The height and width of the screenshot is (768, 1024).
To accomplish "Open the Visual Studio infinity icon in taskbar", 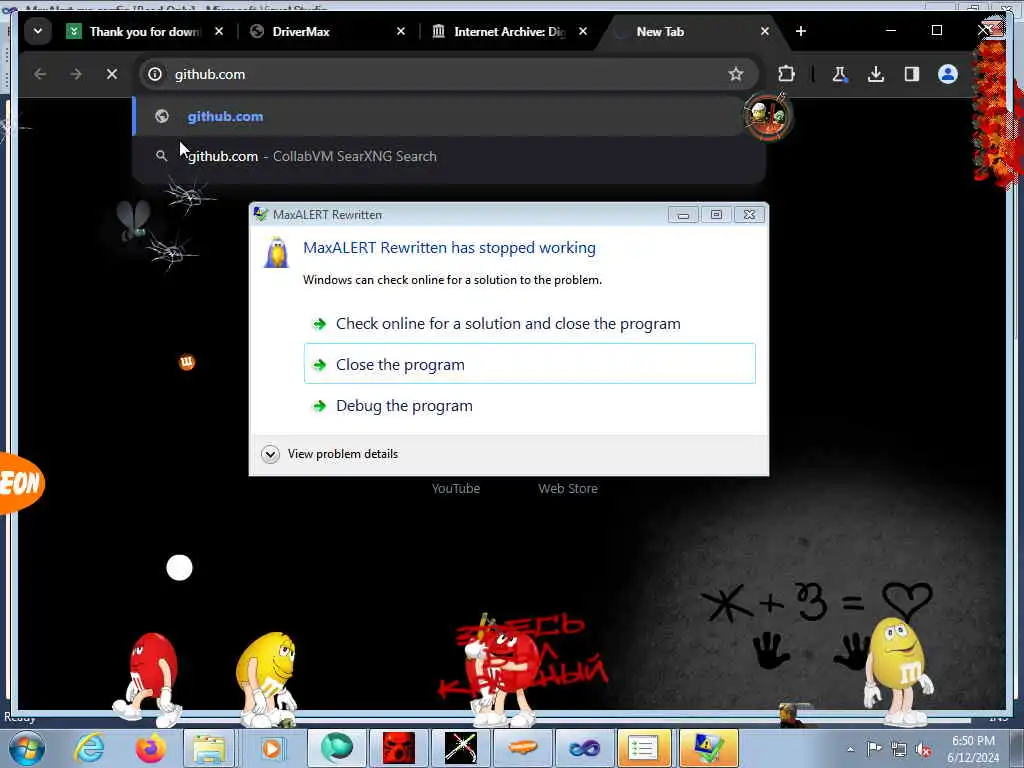I will (x=584, y=748).
